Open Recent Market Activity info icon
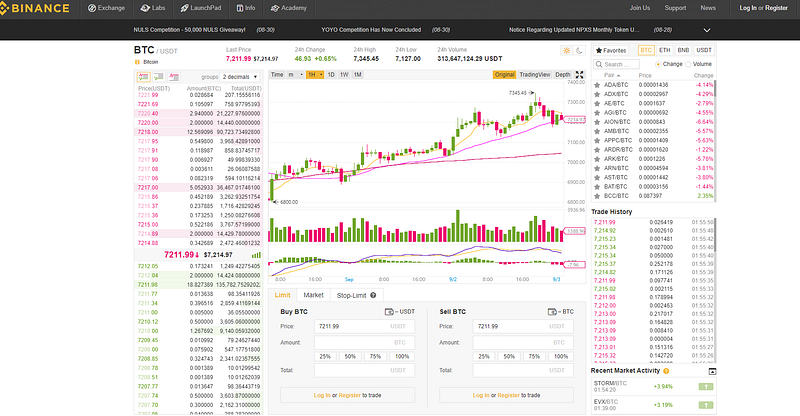The width and height of the screenshot is (800, 416). tap(666, 371)
